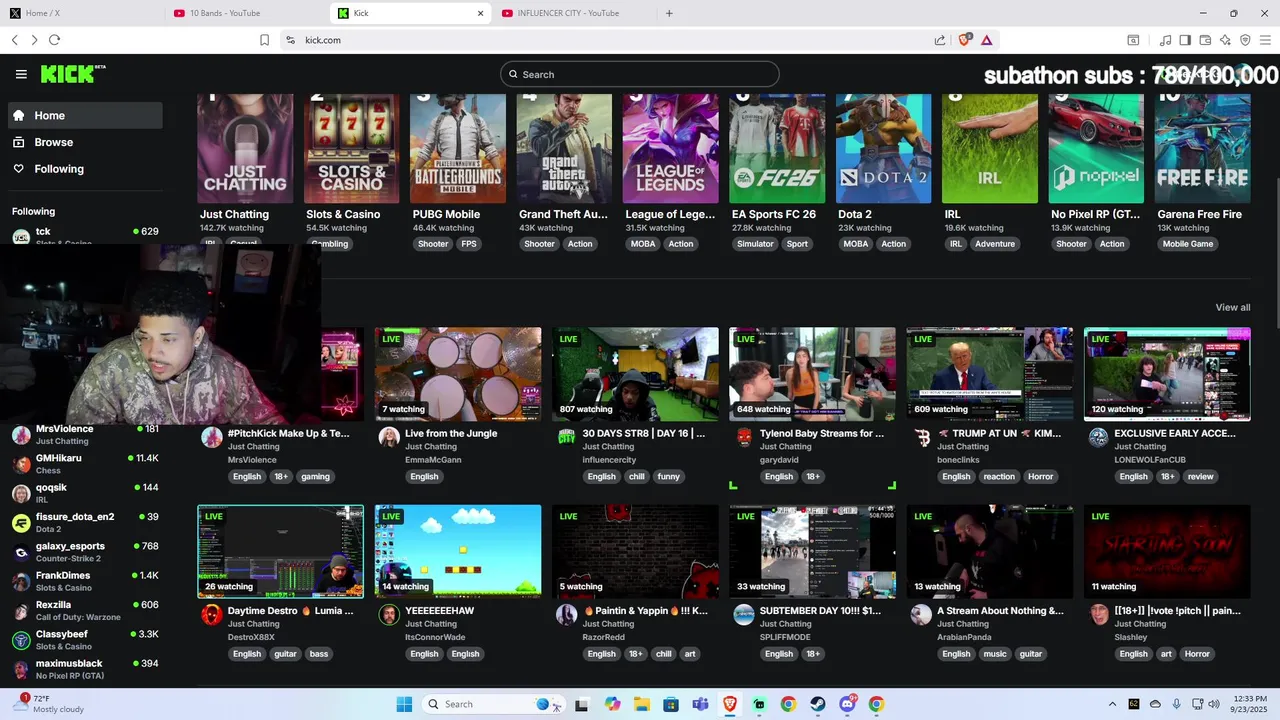Click the Simulator tag under EA Sports FC 26
The image size is (1280, 720).
(755, 244)
